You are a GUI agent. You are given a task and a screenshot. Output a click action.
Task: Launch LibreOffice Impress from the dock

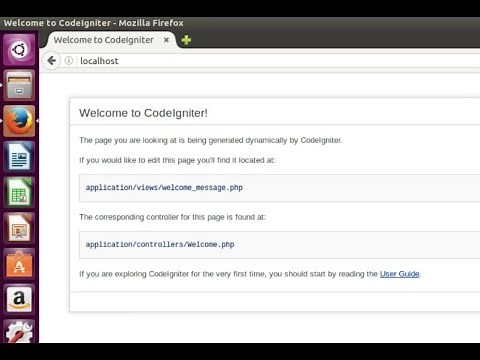[19, 228]
